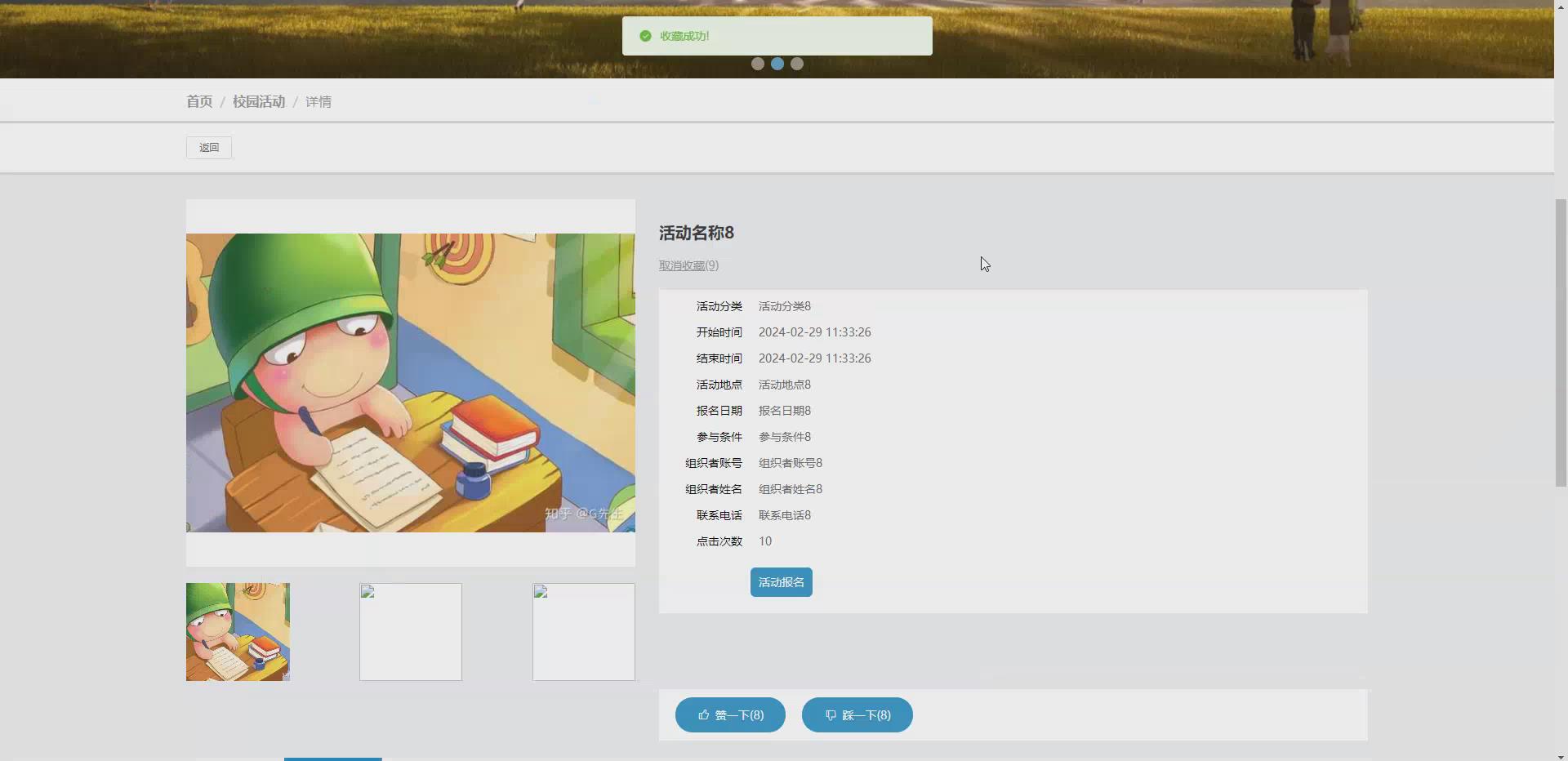Select the second broken-image thumbnail
Screen dimensions: 1568x761
click(411, 632)
